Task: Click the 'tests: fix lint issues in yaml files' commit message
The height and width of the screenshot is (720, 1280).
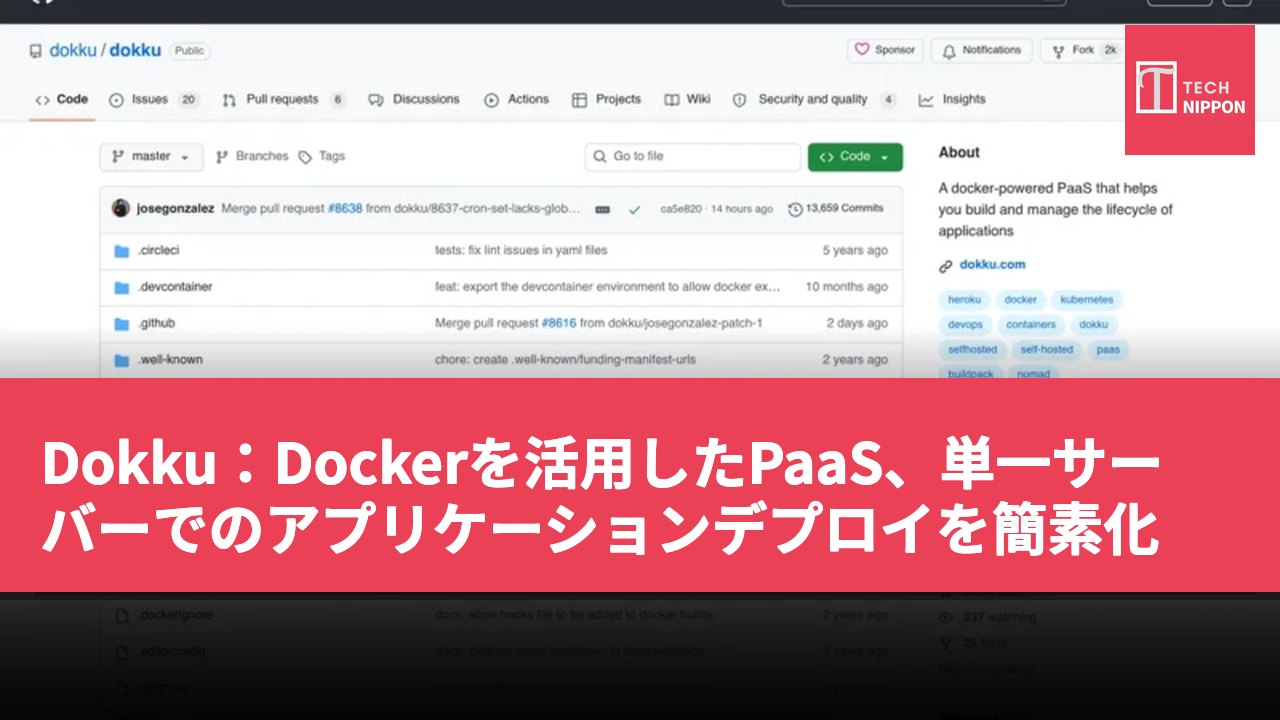Action: pos(521,250)
